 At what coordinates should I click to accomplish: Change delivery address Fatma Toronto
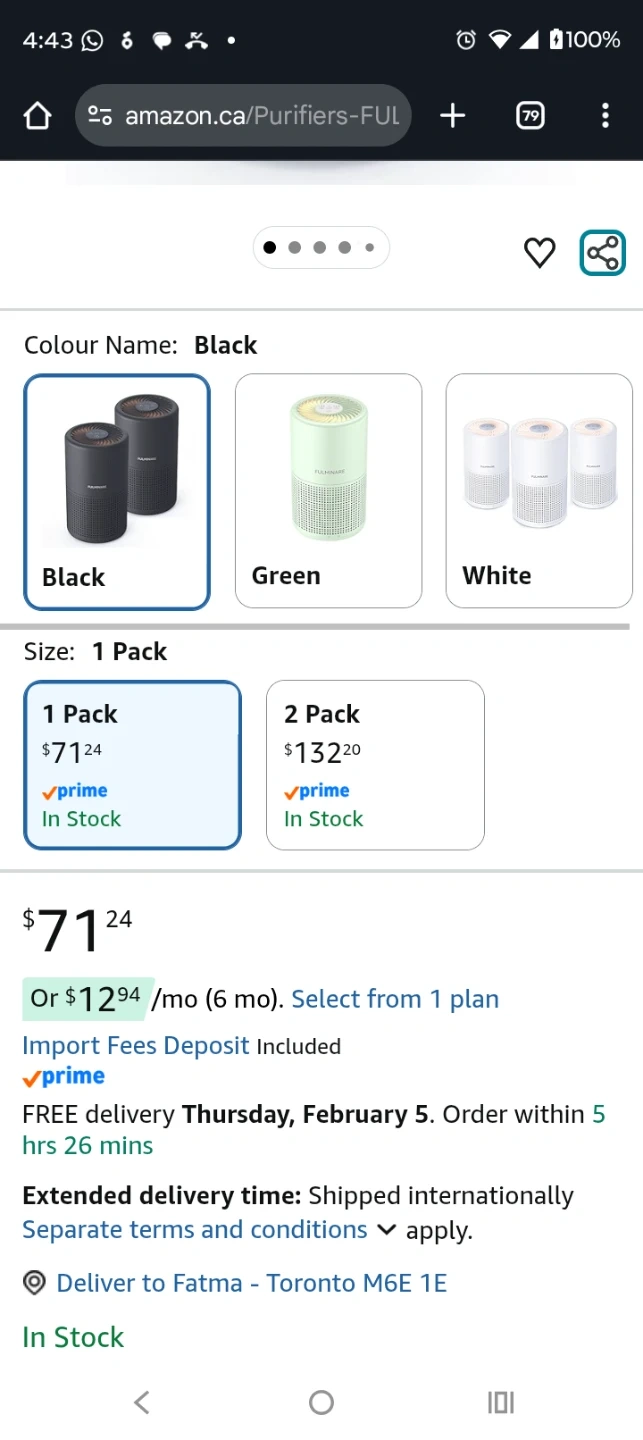251,1283
